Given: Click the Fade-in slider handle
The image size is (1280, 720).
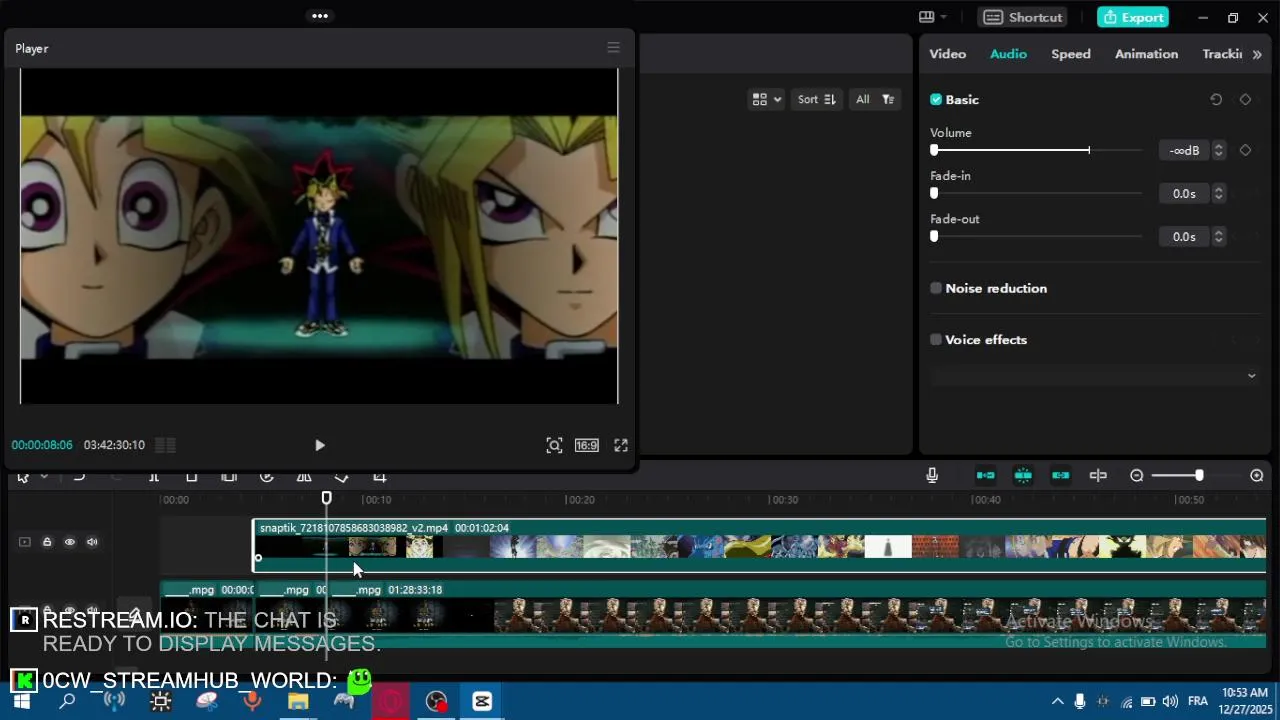Looking at the screenshot, I should coord(934,193).
